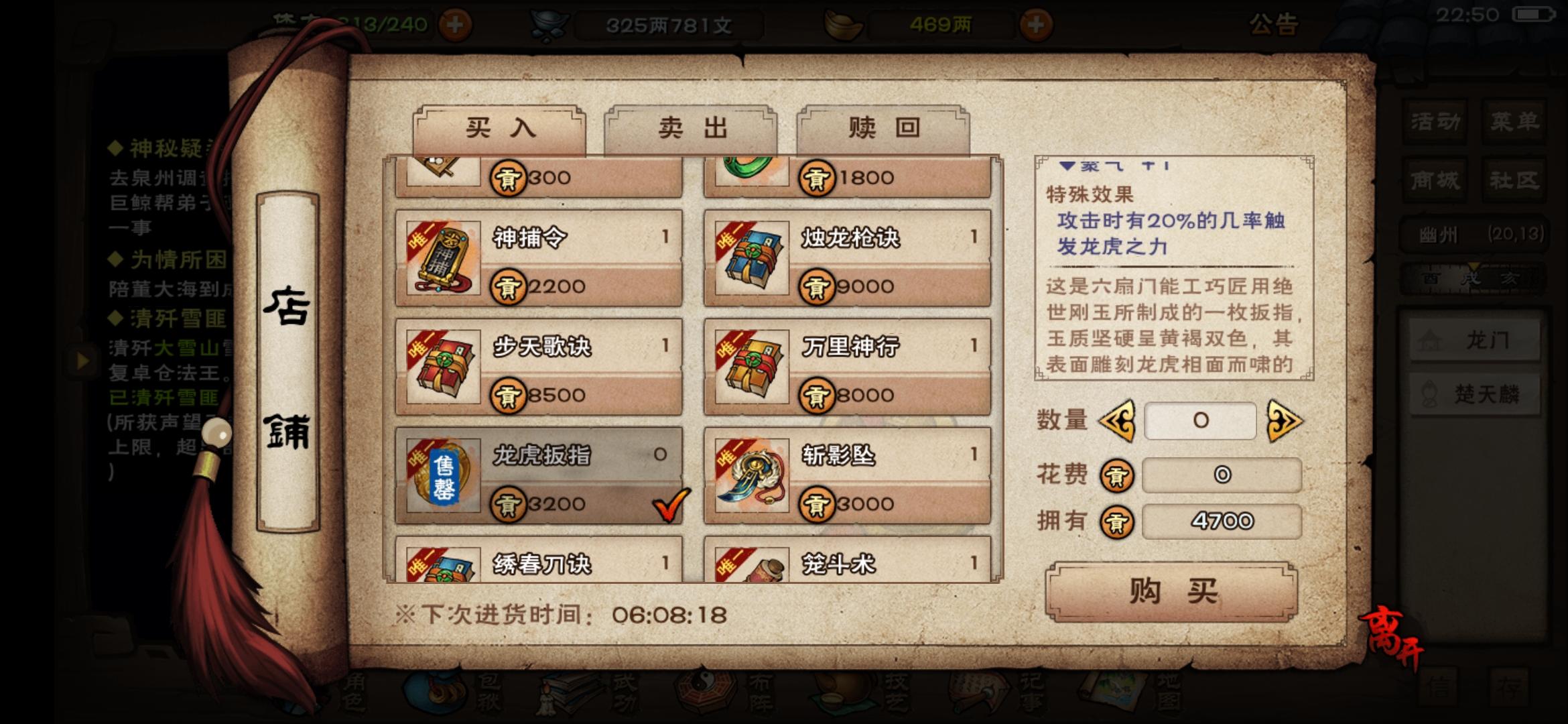This screenshot has height=724, width=1568.
Task: Choose the 步天歌诀 red book icon
Action: 444,367
